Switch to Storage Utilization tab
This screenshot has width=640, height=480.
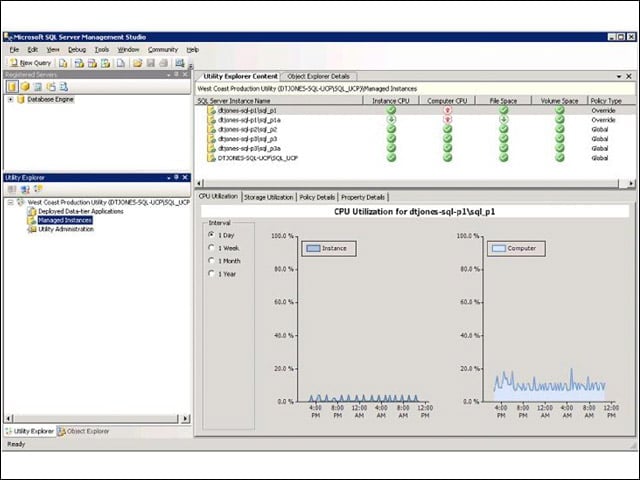pos(269,197)
